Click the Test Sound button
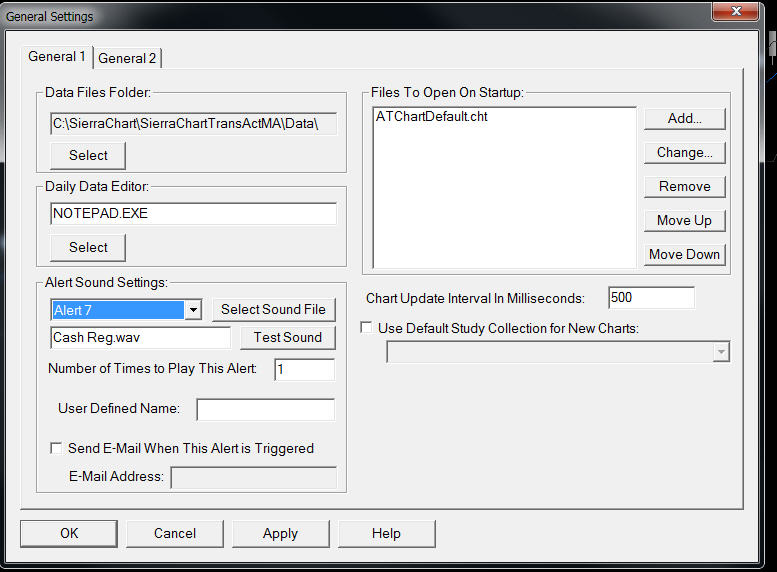Screen dimensions: 777x572 click(x=288, y=338)
